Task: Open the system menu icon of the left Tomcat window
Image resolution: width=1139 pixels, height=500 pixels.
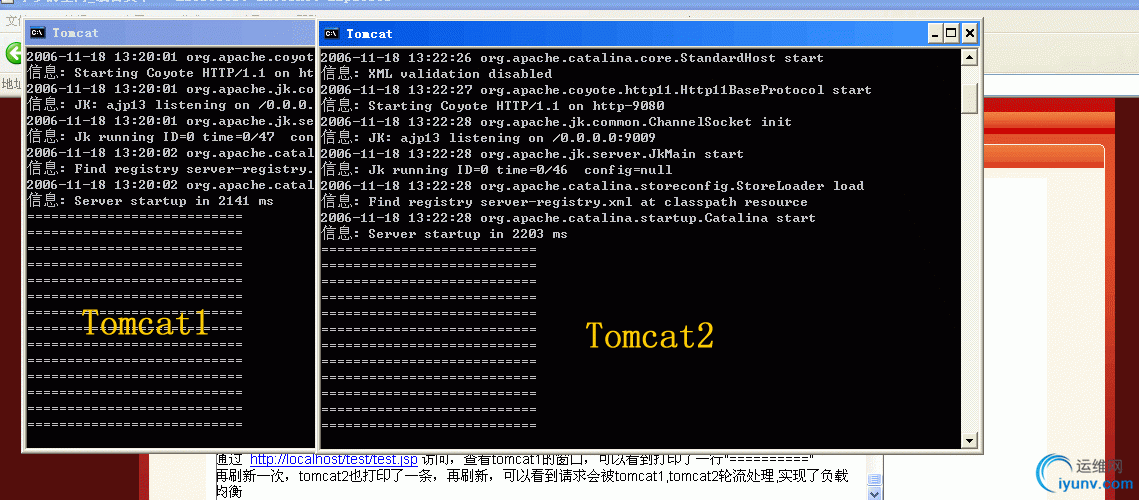Action: [x=38, y=33]
